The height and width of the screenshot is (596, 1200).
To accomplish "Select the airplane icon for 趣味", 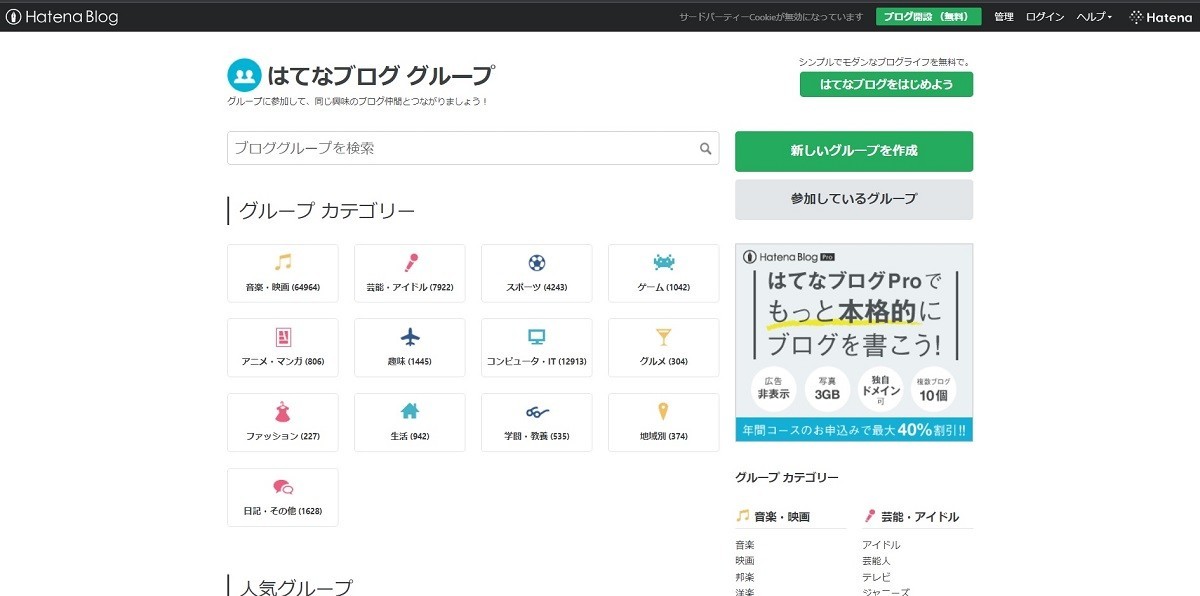I will [x=409, y=338].
